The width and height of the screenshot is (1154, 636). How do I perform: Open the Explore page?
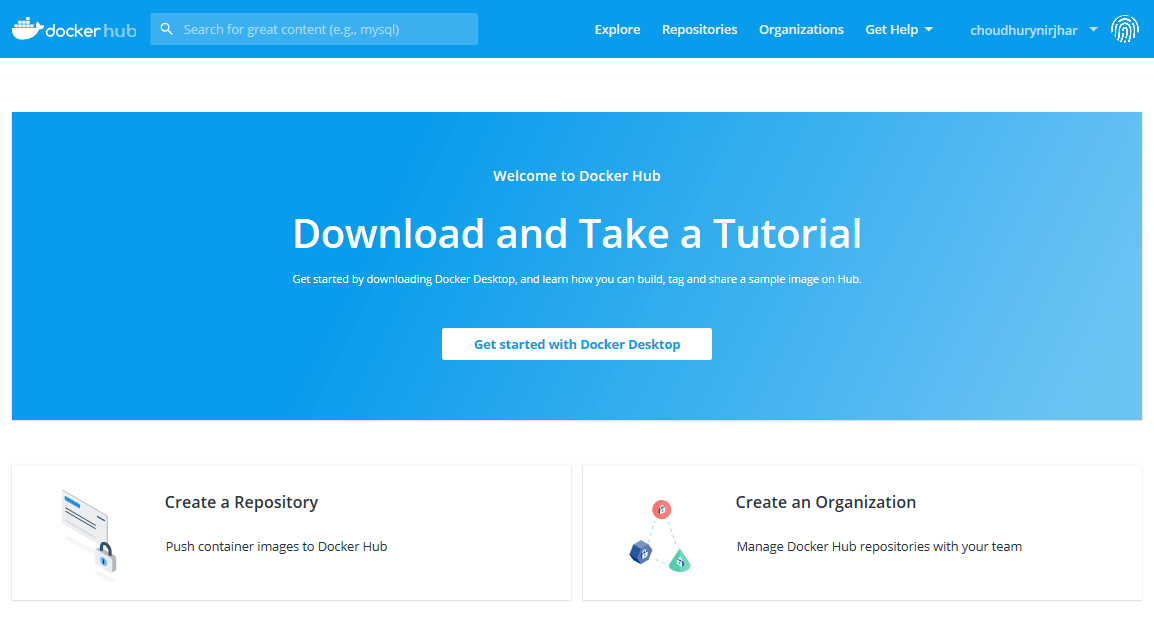click(617, 29)
